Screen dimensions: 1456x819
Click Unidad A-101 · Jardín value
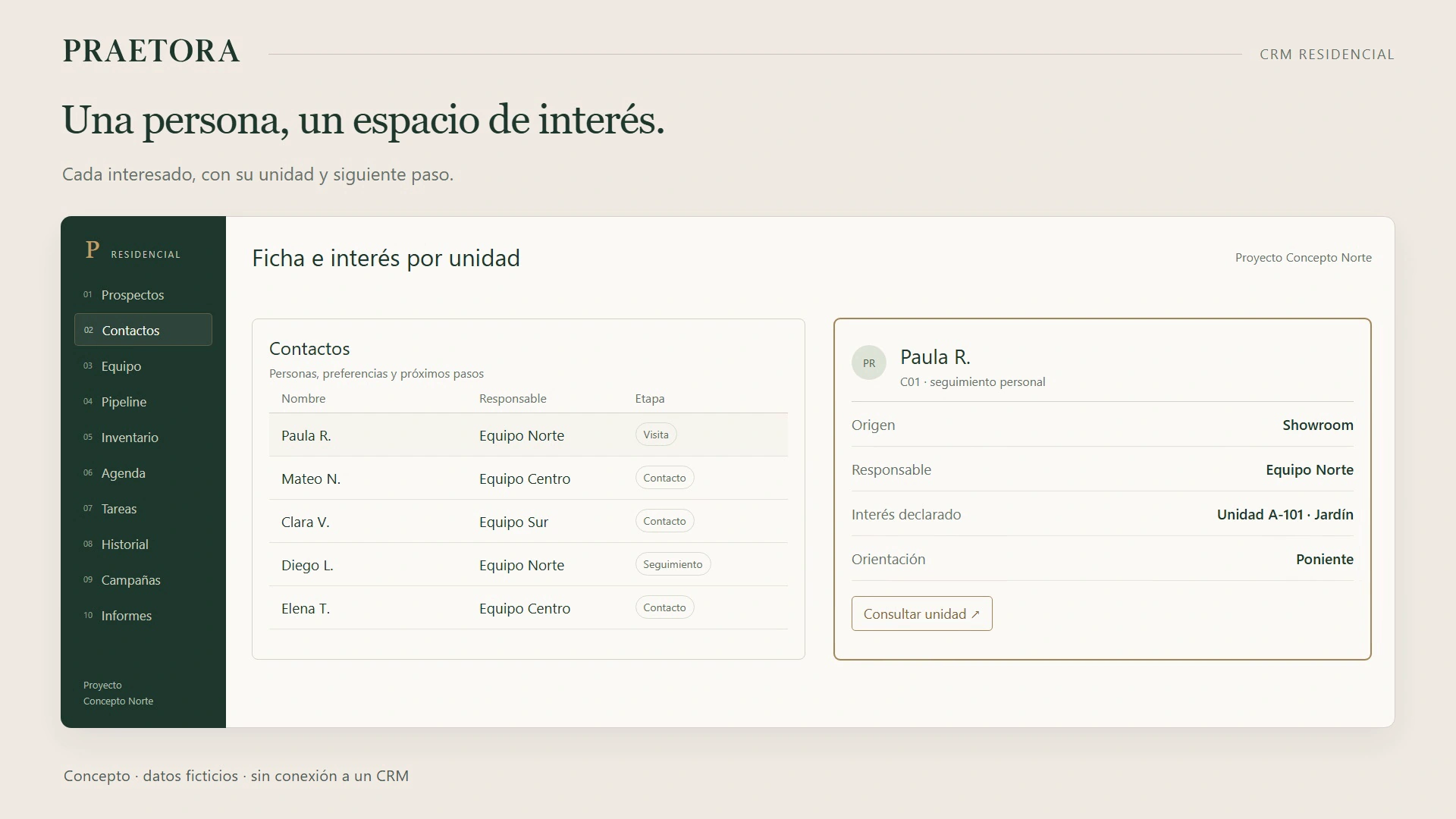point(1285,514)
